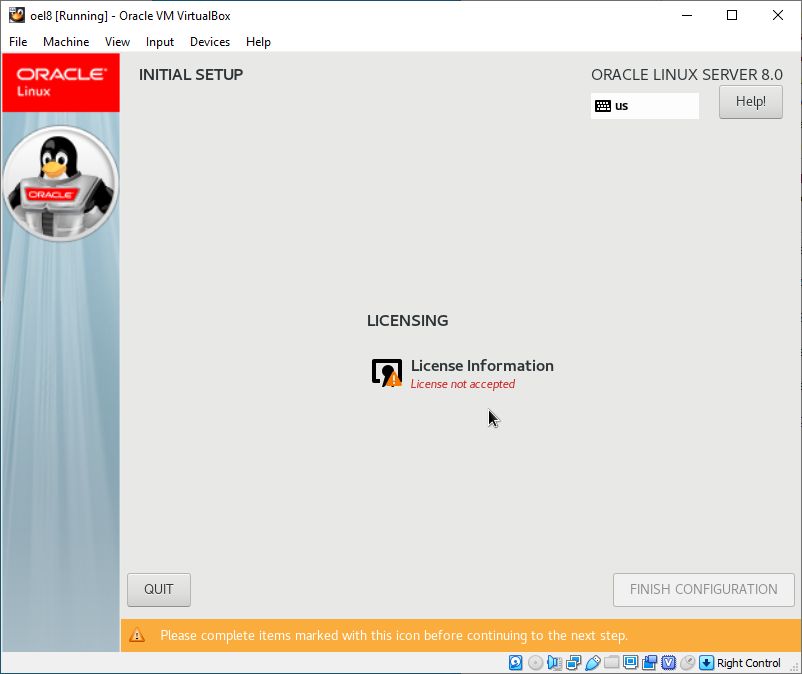802x674 pixels.
Task: Click the VirtualBox window title icon
Action: (17, 15)
